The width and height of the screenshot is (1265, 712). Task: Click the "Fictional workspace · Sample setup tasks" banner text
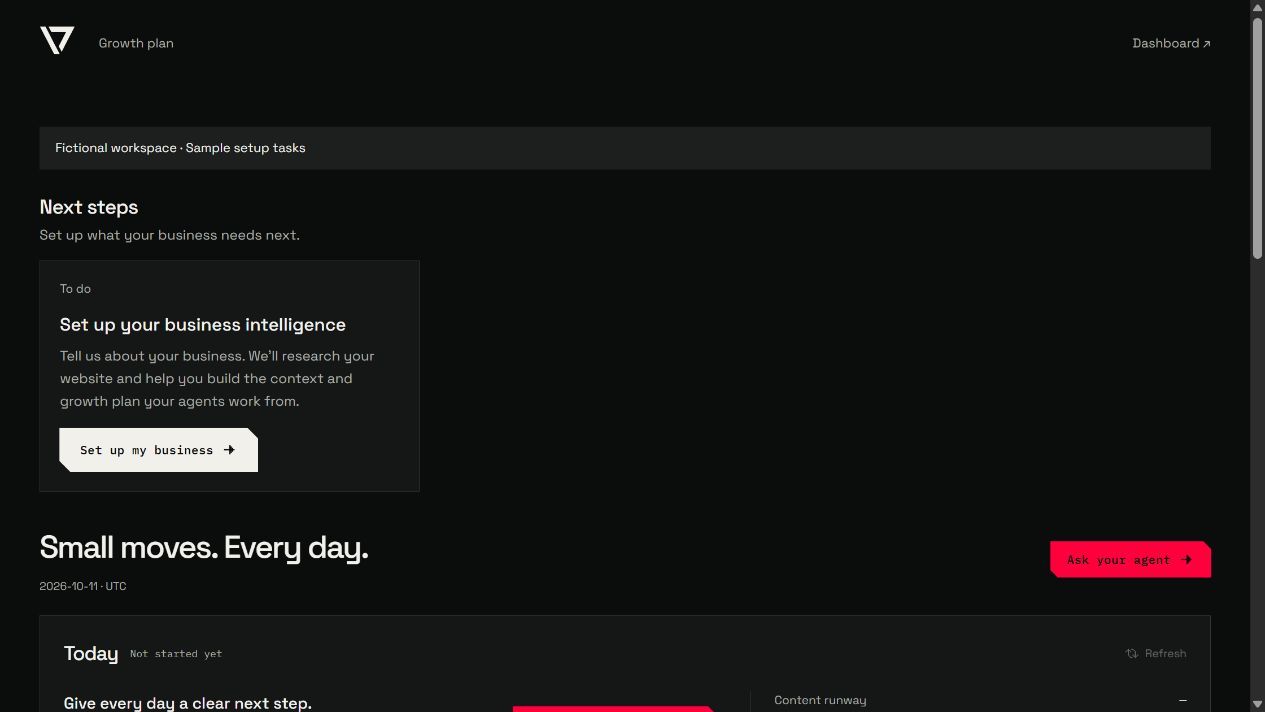tap(180, 148)
